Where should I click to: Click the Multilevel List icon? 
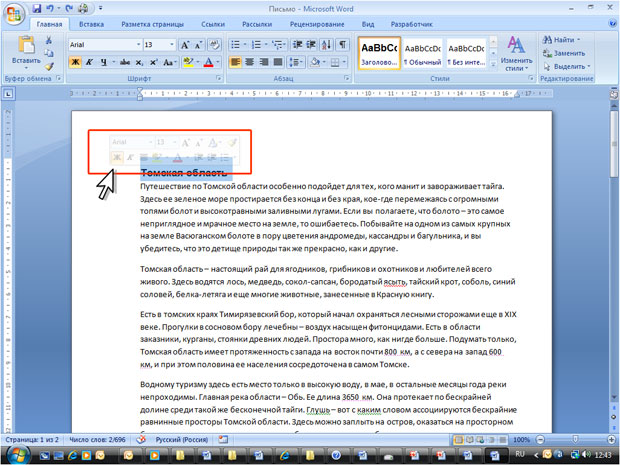pyautogui.click(x=279, y=45)
